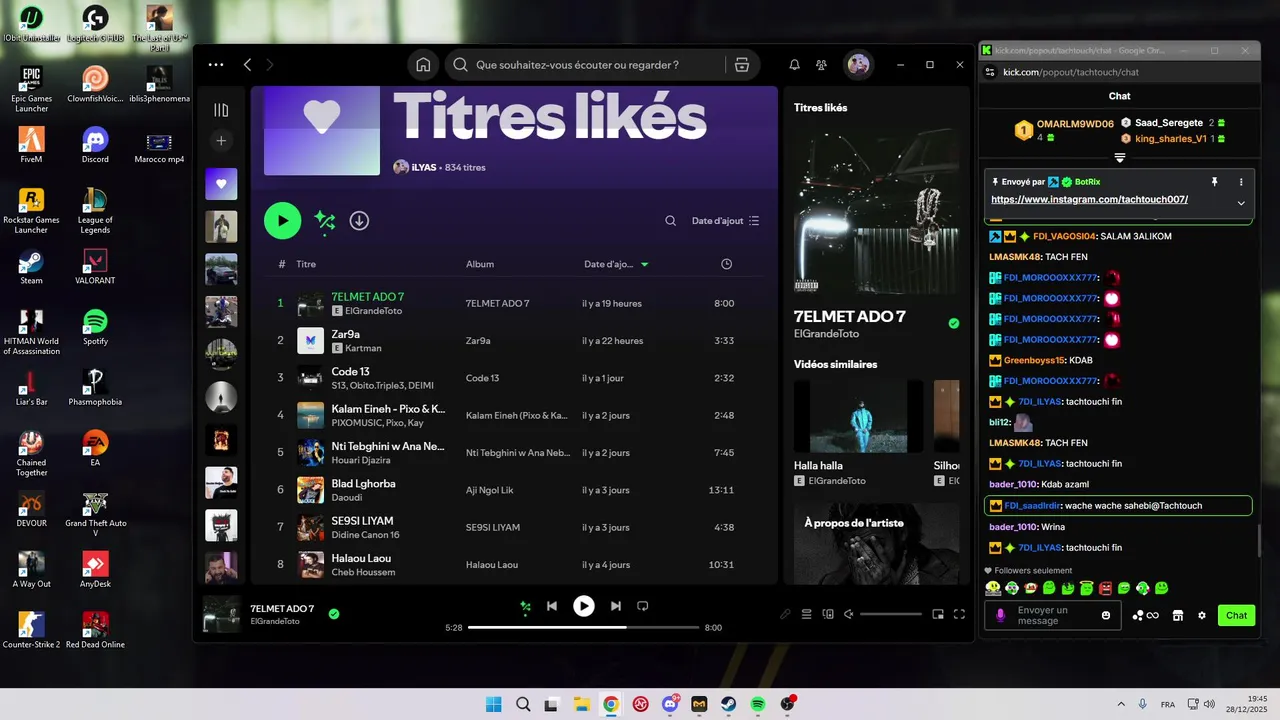Seek on the song progress bar

584,627
